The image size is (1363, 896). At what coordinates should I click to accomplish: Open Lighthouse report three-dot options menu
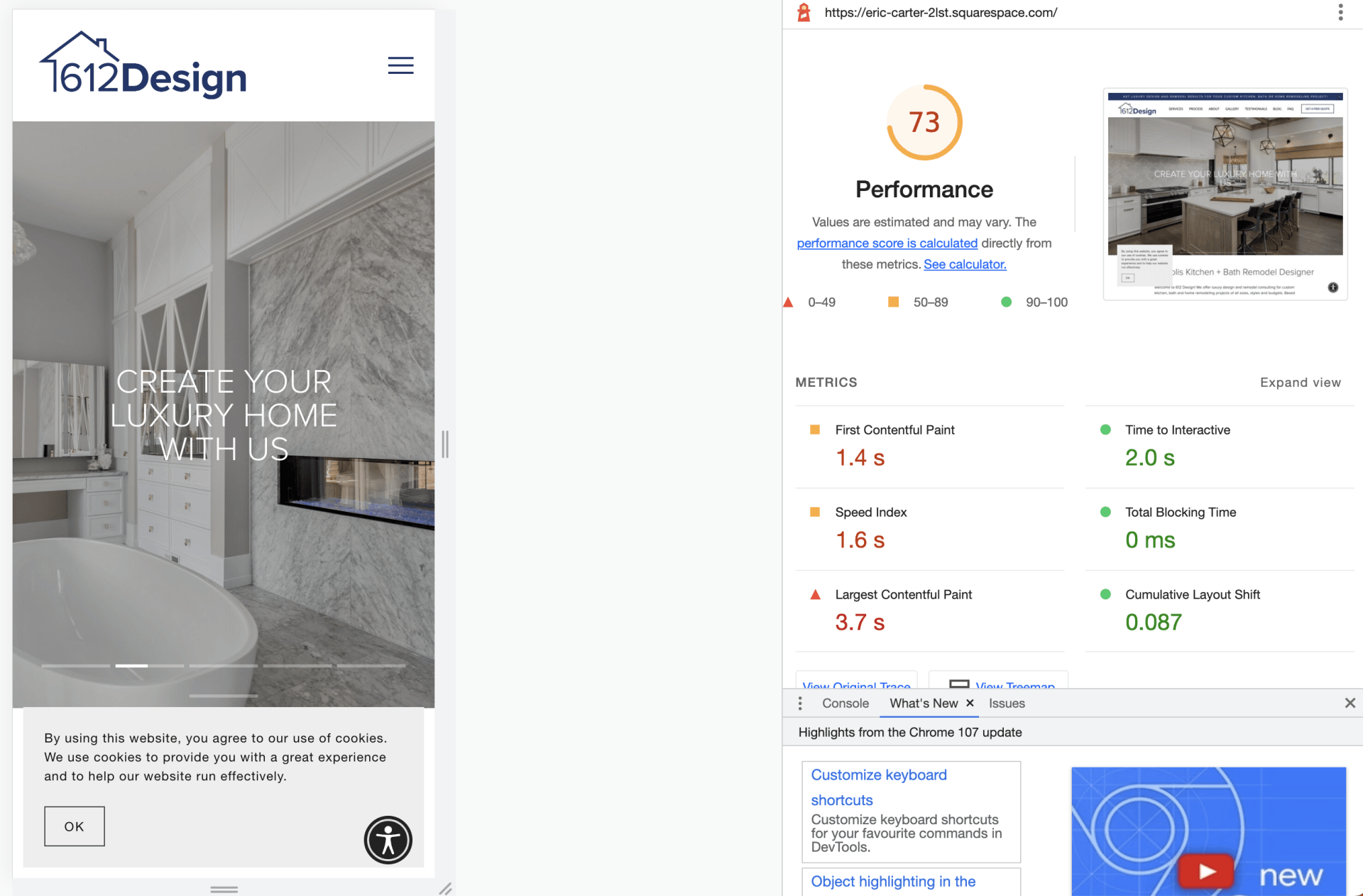click(x=1340, y=12)
